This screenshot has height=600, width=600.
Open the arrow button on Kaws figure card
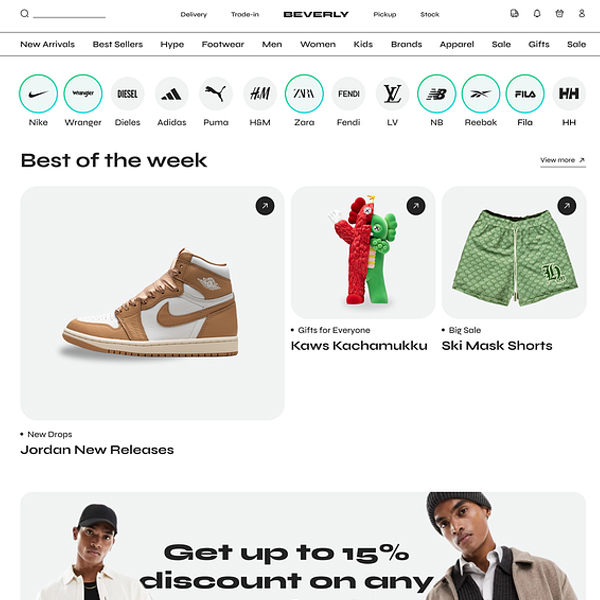[x=416, y=206]
